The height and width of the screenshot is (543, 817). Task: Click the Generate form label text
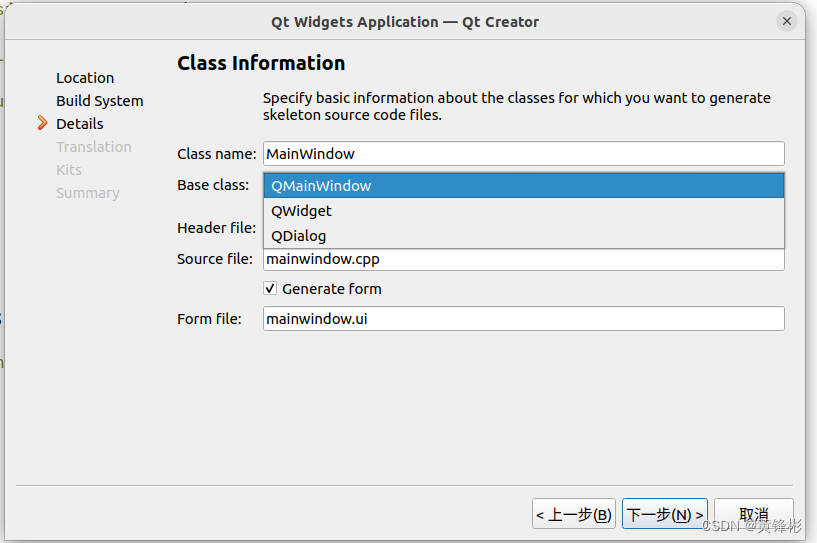[331, 289]
